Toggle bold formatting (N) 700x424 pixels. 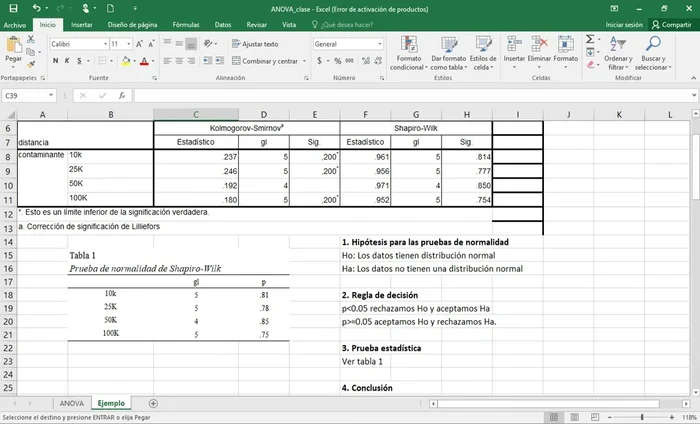55,61
